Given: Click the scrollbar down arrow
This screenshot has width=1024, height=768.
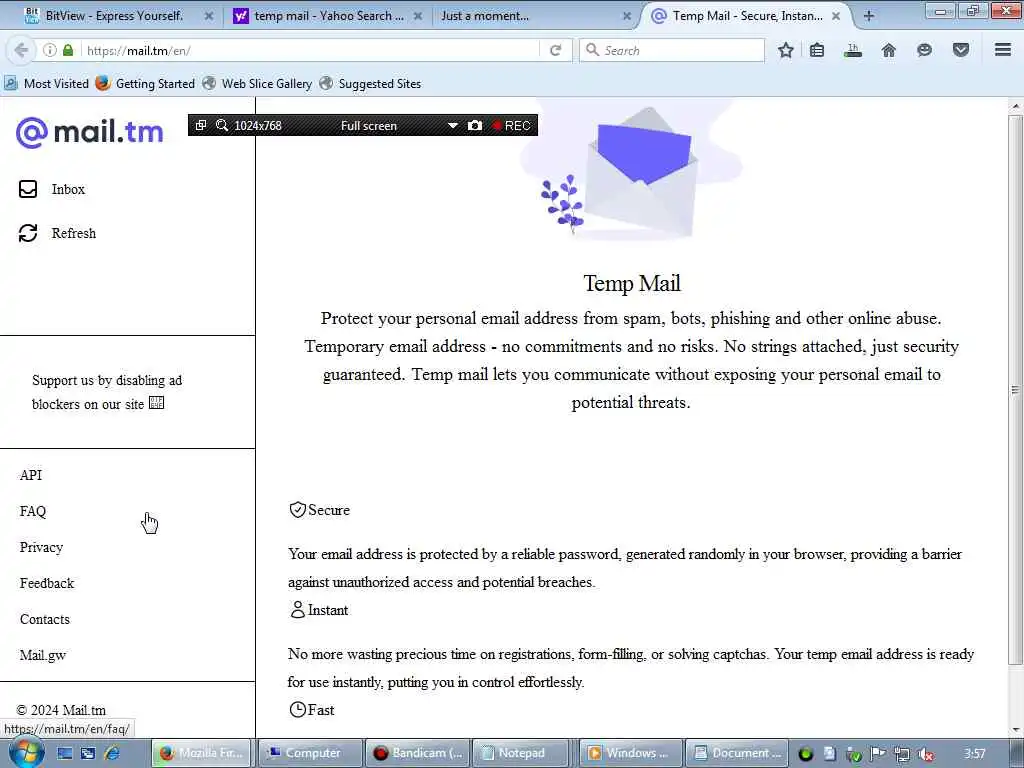Looking at the screenshot, I should pos(1015,731).
